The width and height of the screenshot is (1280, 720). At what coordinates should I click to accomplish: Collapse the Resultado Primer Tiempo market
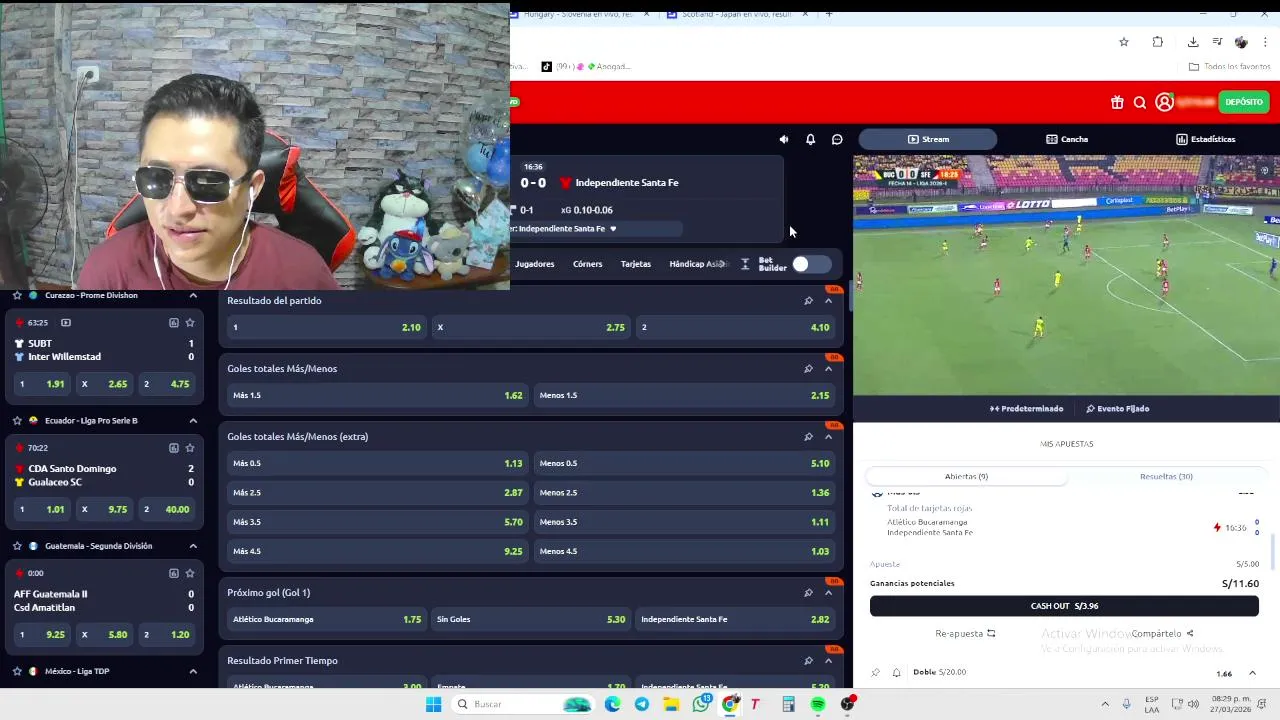tap(828, 660)
